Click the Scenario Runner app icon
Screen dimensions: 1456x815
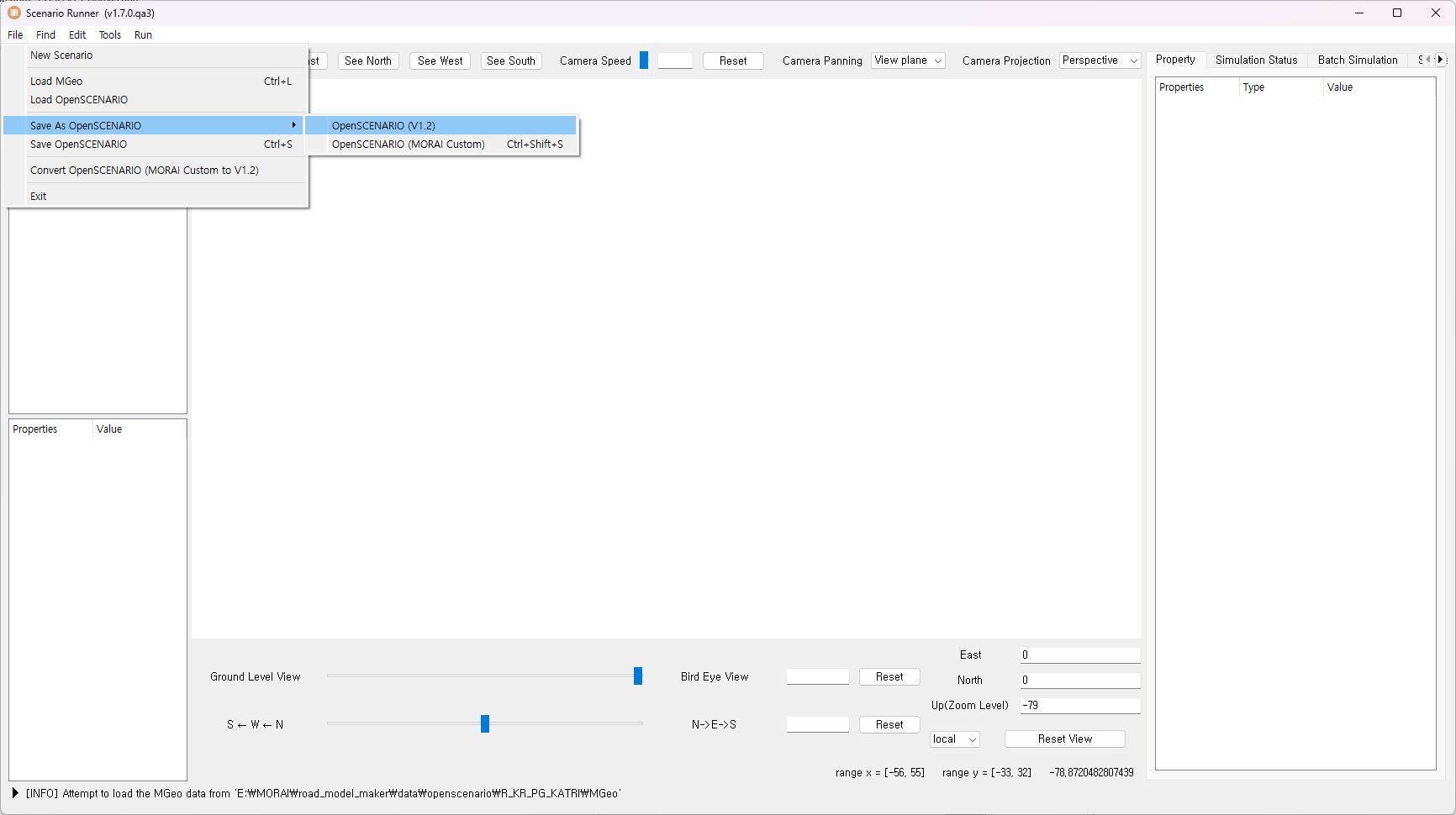pyautogui.click(x=13, y=13)
